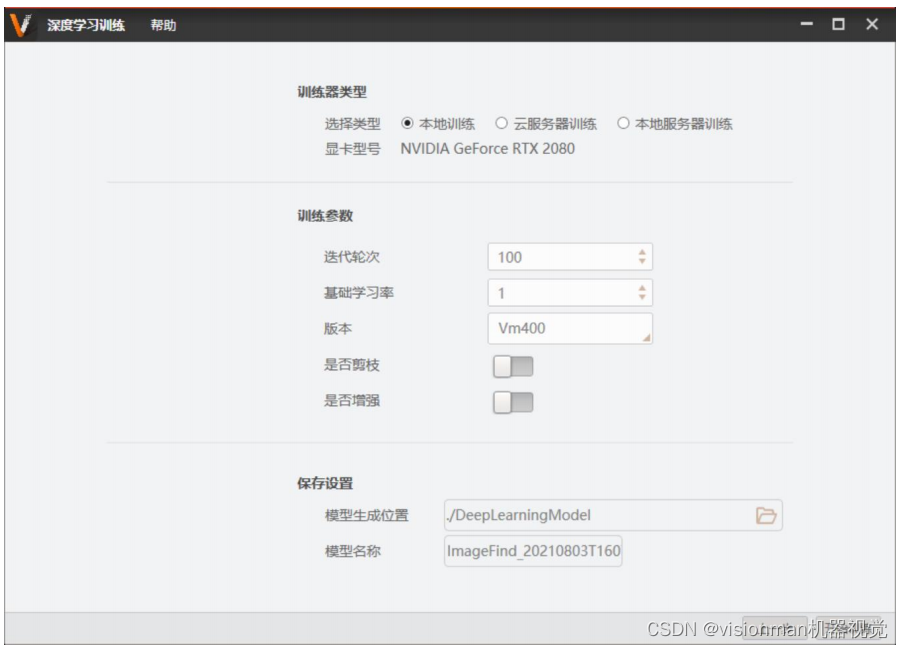
Task: Click into the 基础学习率 value field
Action: point(560,293)
